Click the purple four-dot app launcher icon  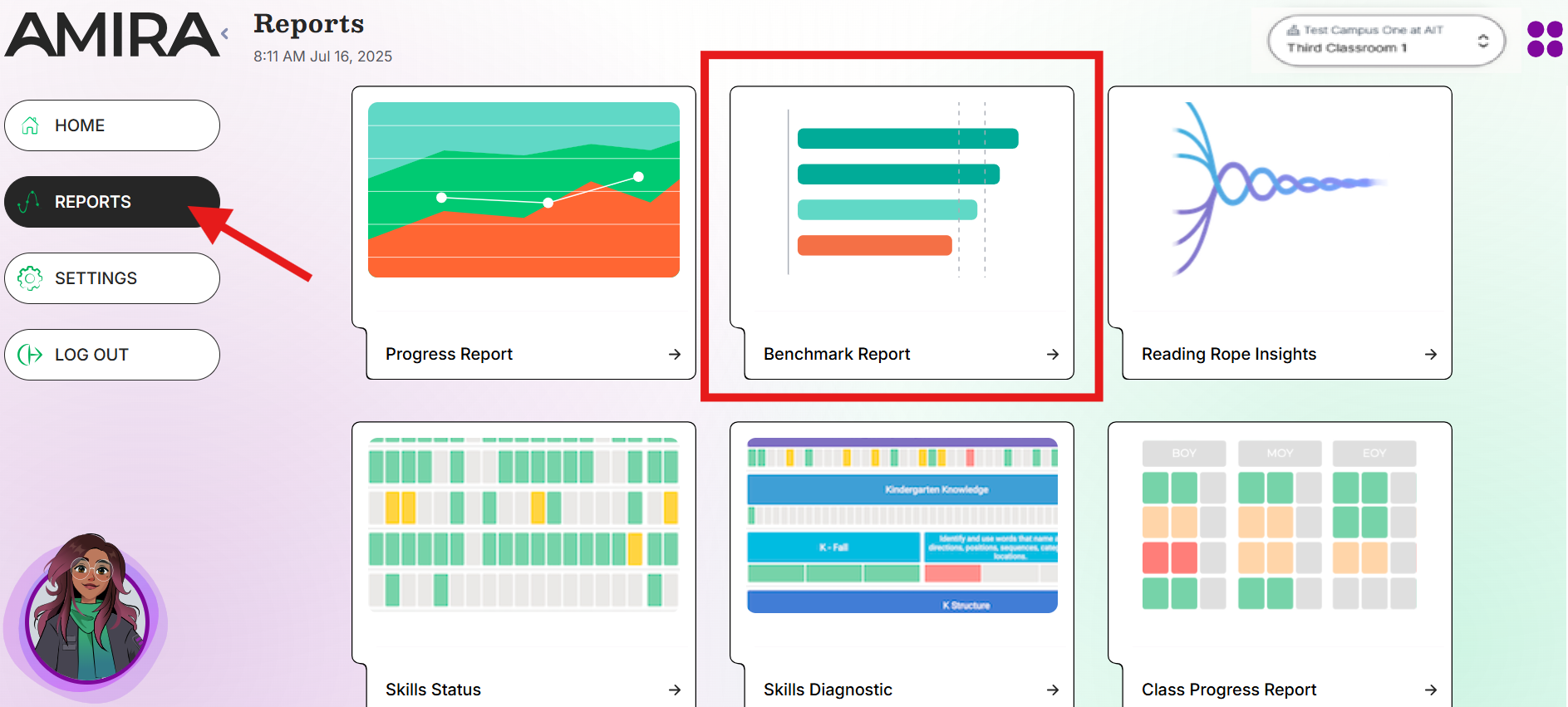(x=1545, y=39)
